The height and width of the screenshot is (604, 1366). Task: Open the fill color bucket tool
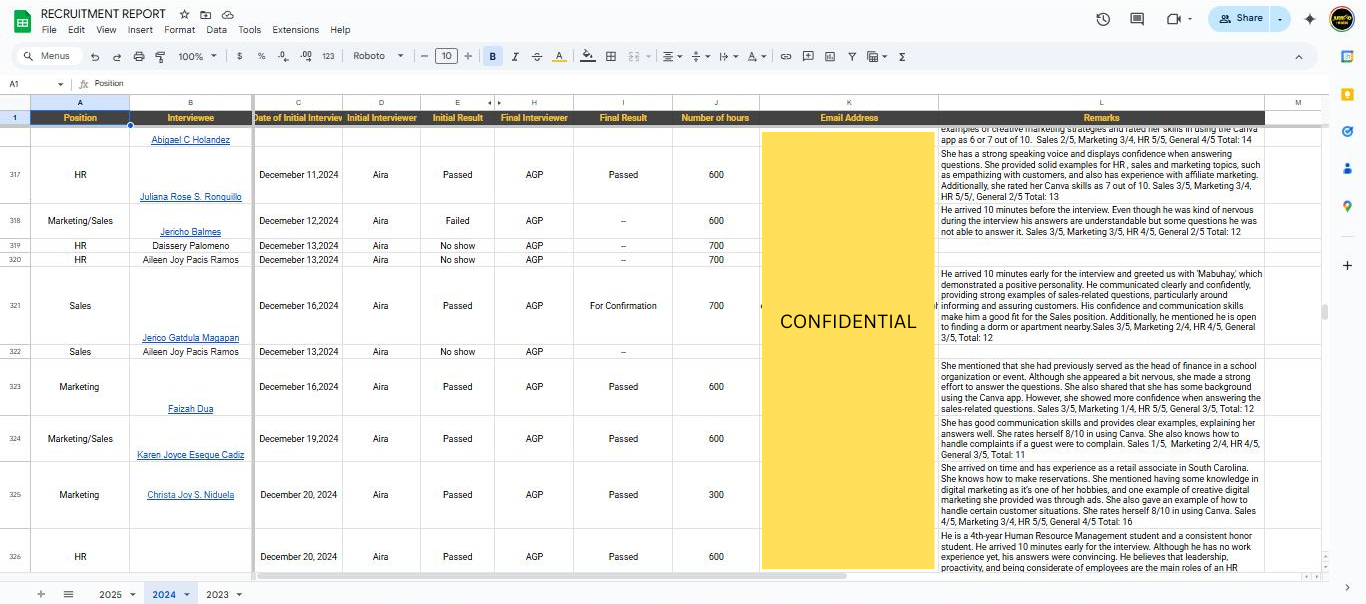pyautogui.click(x=588, y=57)
